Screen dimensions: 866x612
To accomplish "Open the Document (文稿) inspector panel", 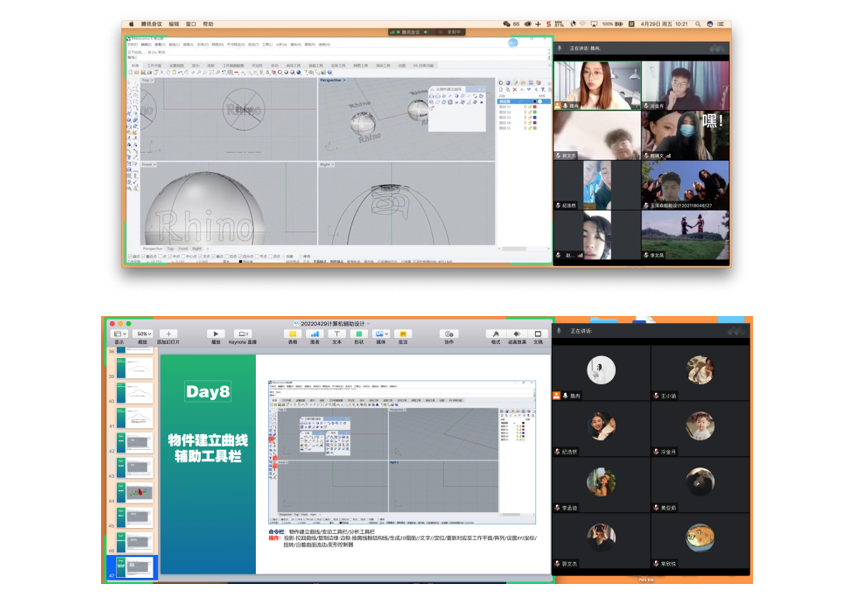I will click(x=538, y=334).
